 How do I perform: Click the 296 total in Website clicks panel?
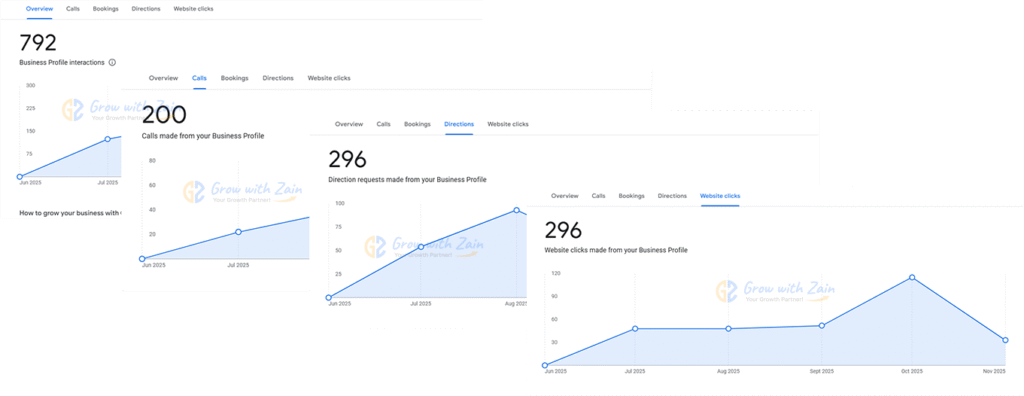[563, 230]
